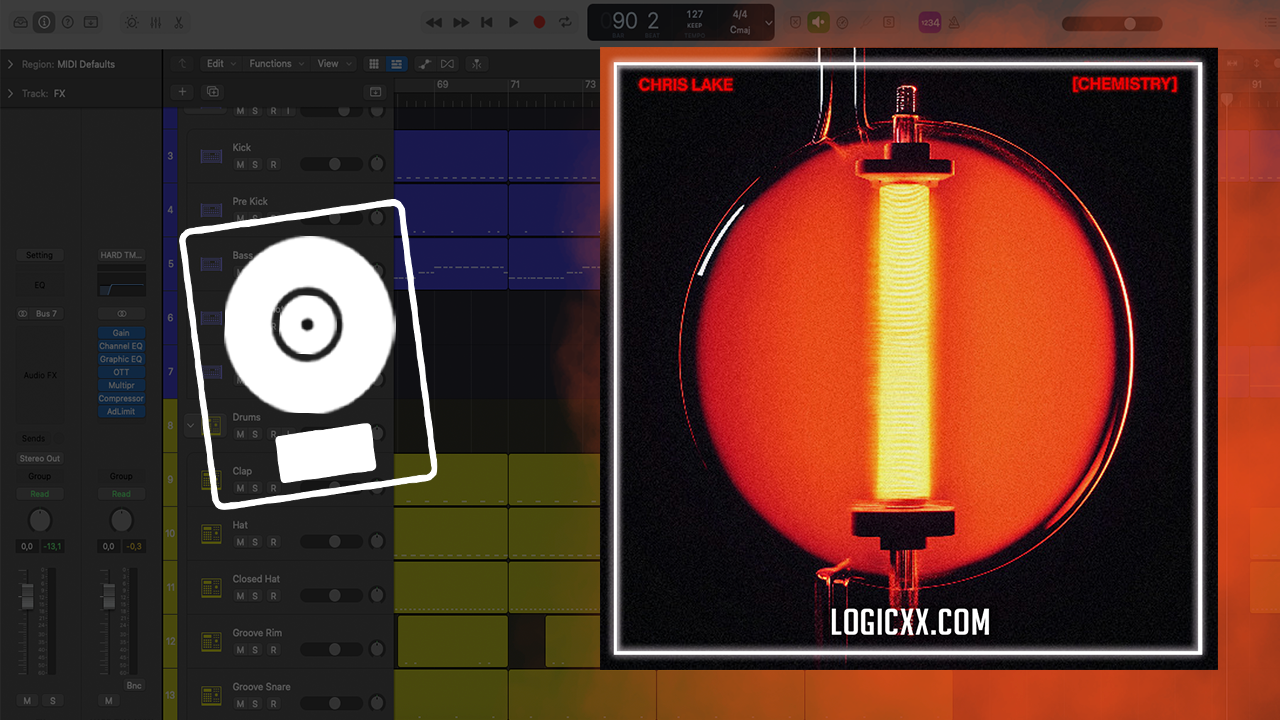Expand the Region: MIDI Defaults section

(x=11, y=64)
